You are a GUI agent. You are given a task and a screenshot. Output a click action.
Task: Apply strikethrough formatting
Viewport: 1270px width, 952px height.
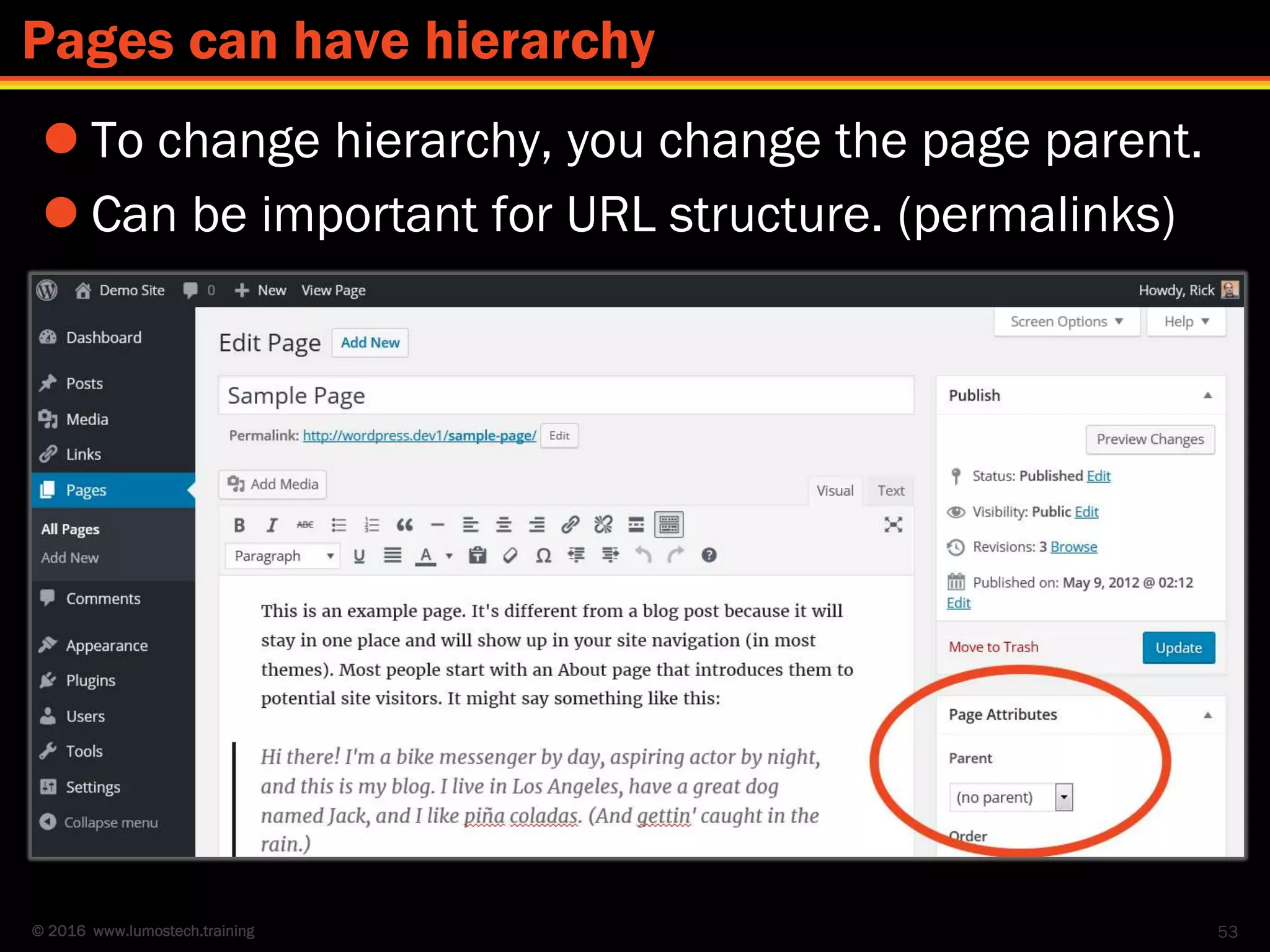[305, 525]
